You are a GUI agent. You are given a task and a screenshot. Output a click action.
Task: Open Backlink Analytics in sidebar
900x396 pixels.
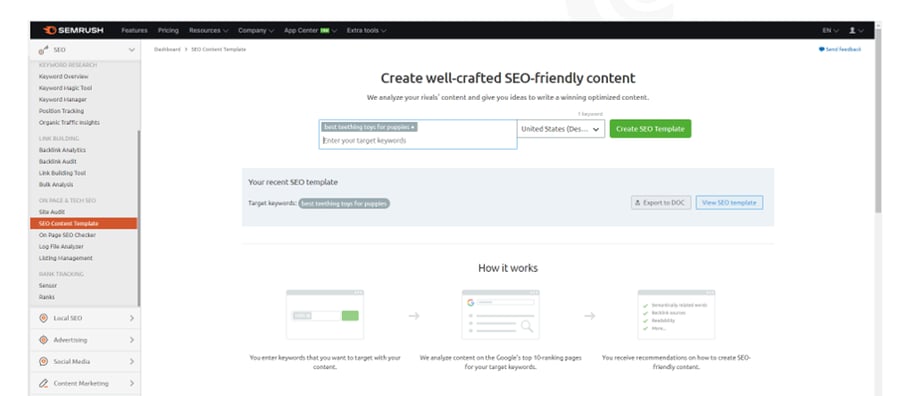62,150
